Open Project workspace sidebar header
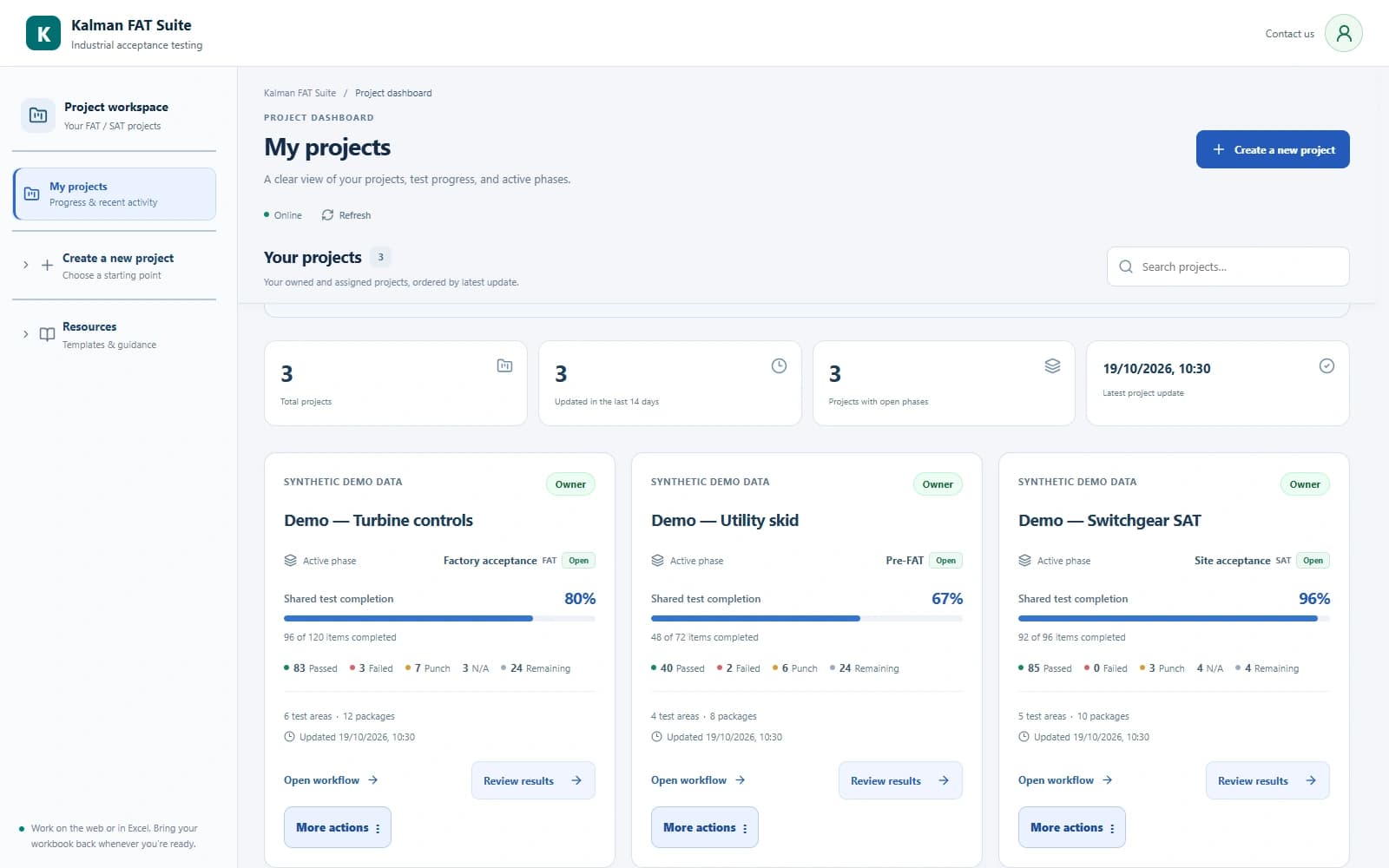1389x868 pixels. pyautogui.click(x=115, y=115)
